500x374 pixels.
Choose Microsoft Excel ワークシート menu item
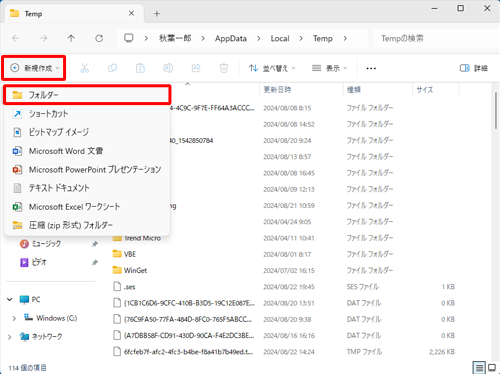tap(87, 207)
